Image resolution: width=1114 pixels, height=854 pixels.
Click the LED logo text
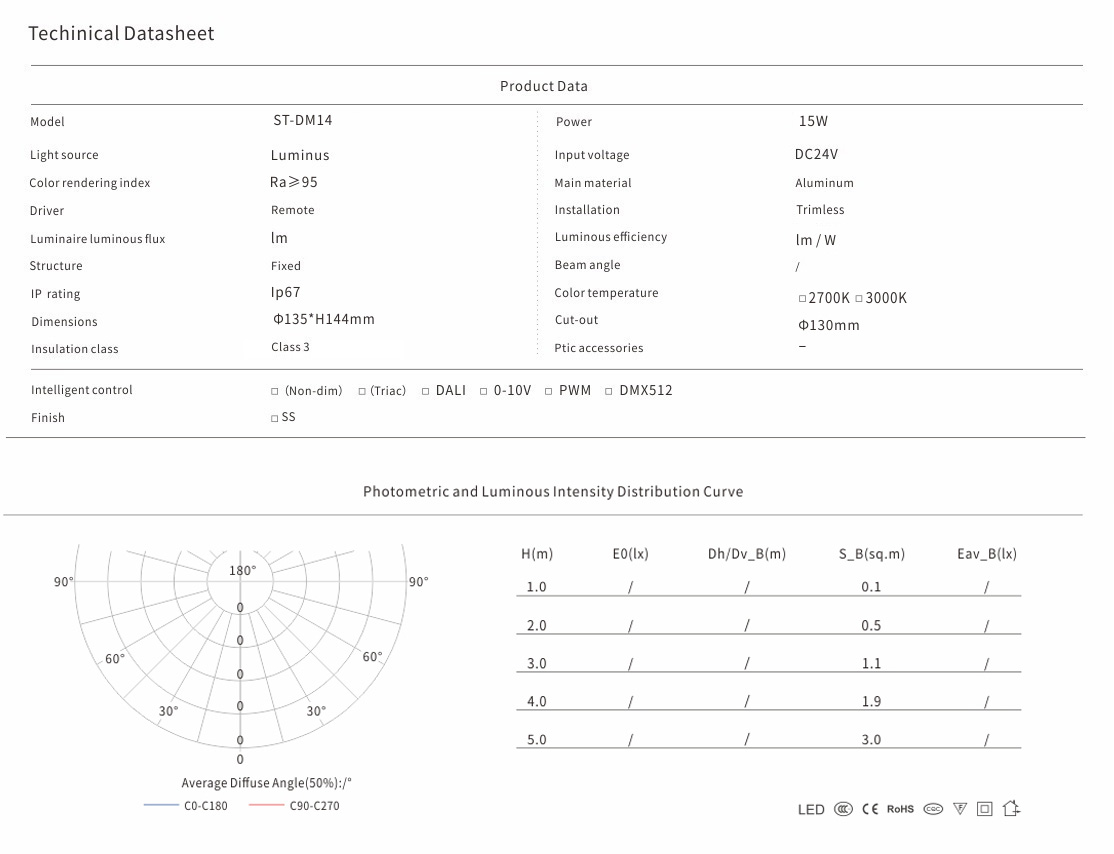pos(811,809)
